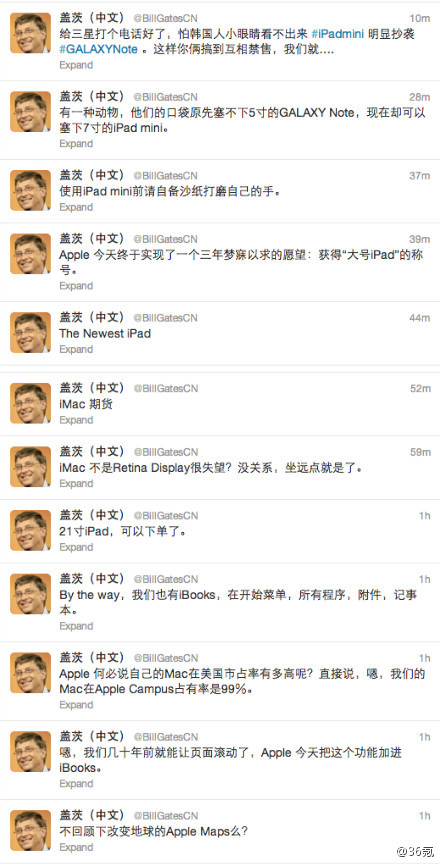This screenshot has width=440, height=865.
Task: Open the avatar next to the Apple Campus 99% tweet
Action: (30, 674)
